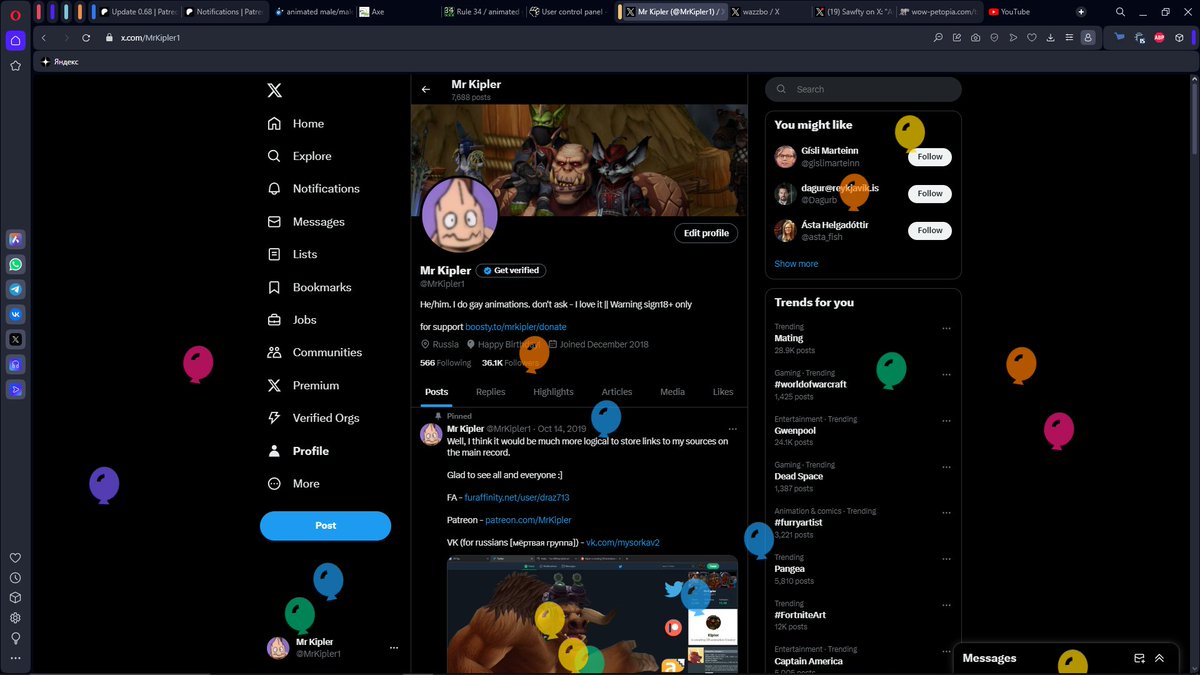
Task: Open account switcher dots next to Mr Kipler
Action: 393,648
